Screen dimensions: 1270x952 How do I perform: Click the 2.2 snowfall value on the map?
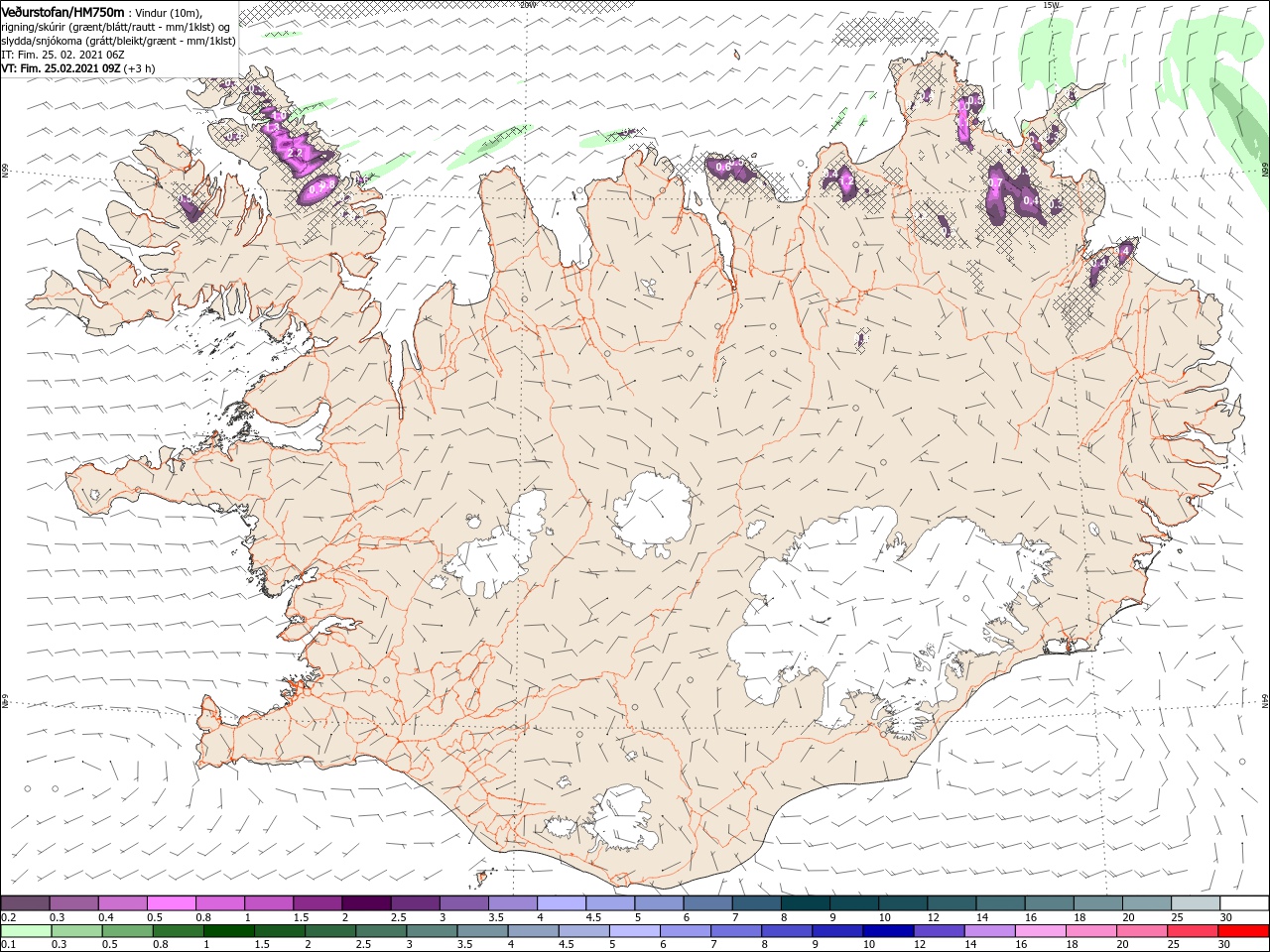pyautogui.click(x=295, y=154)
